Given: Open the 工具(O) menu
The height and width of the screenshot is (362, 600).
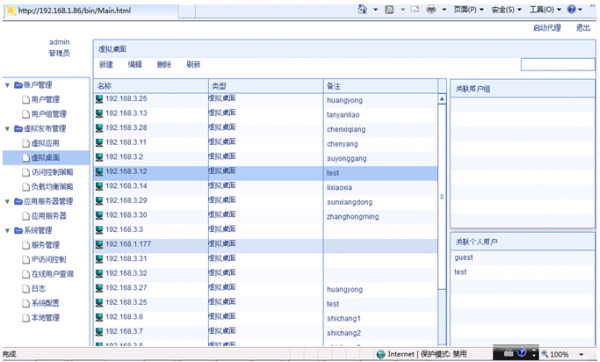Looking at the screenshot, I should click(545, 10).
